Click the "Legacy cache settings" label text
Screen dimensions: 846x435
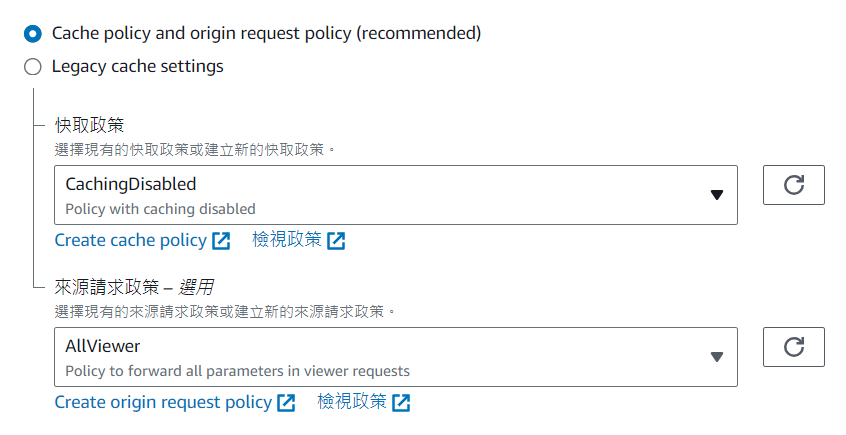137,67
